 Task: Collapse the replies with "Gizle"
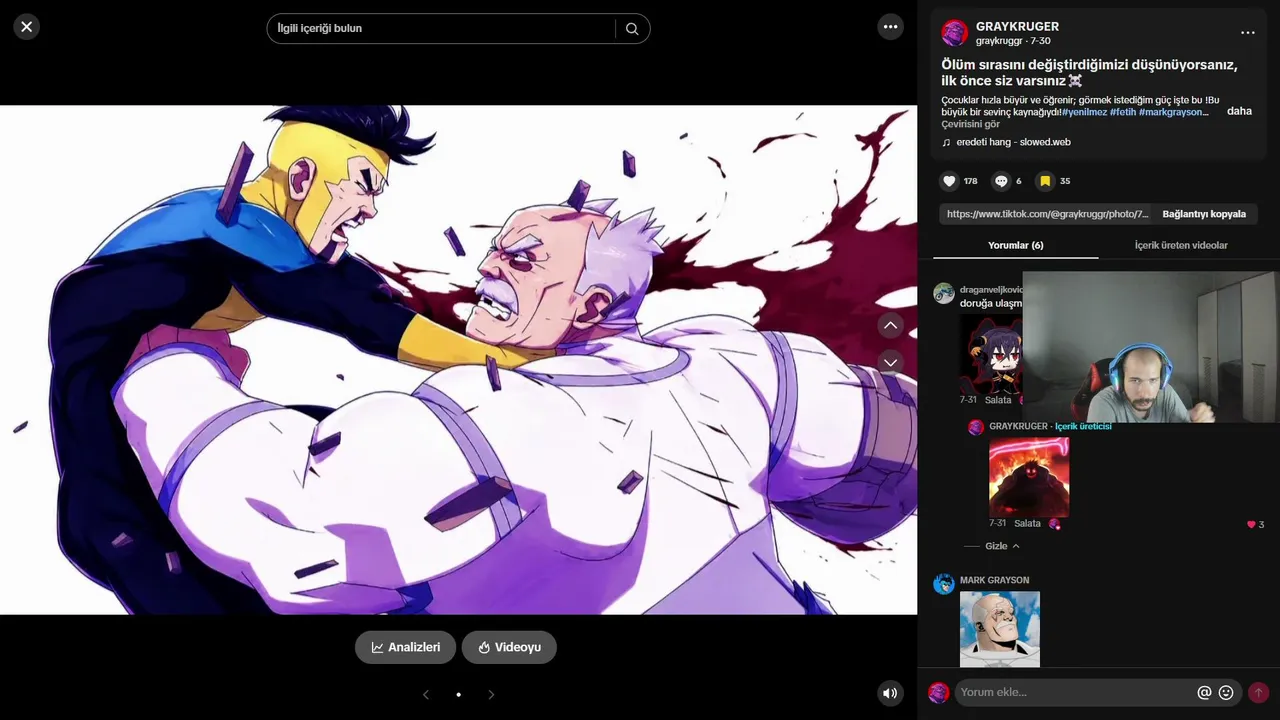[1003, 546]
